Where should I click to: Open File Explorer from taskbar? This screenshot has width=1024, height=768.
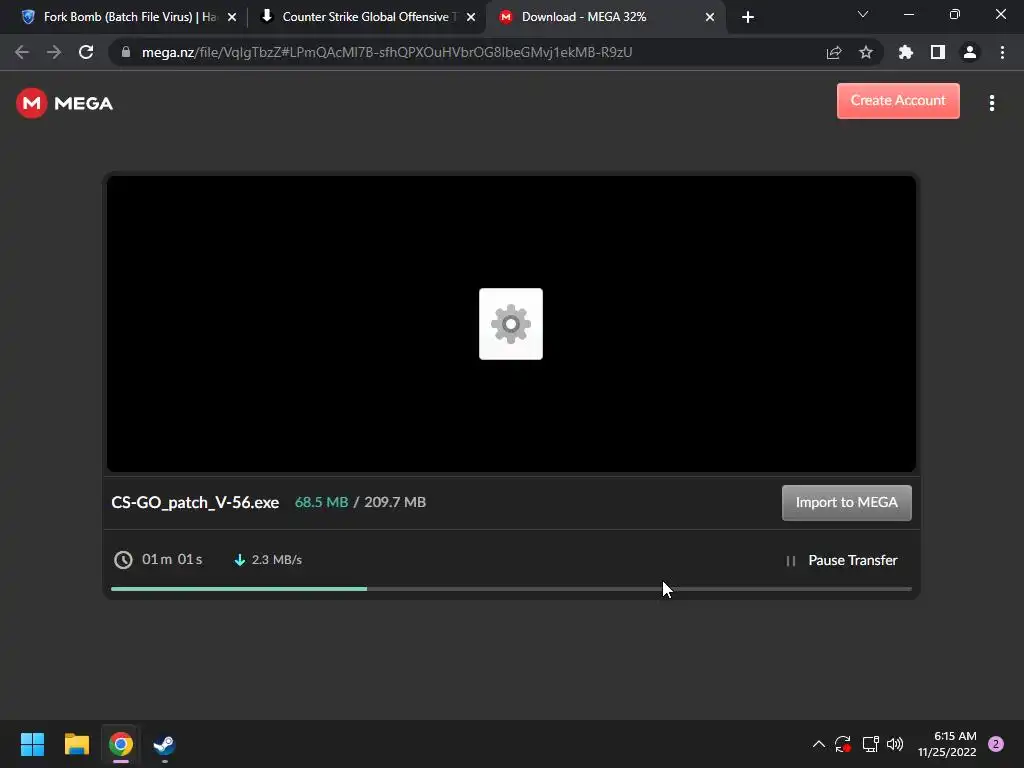pos(76,744)
